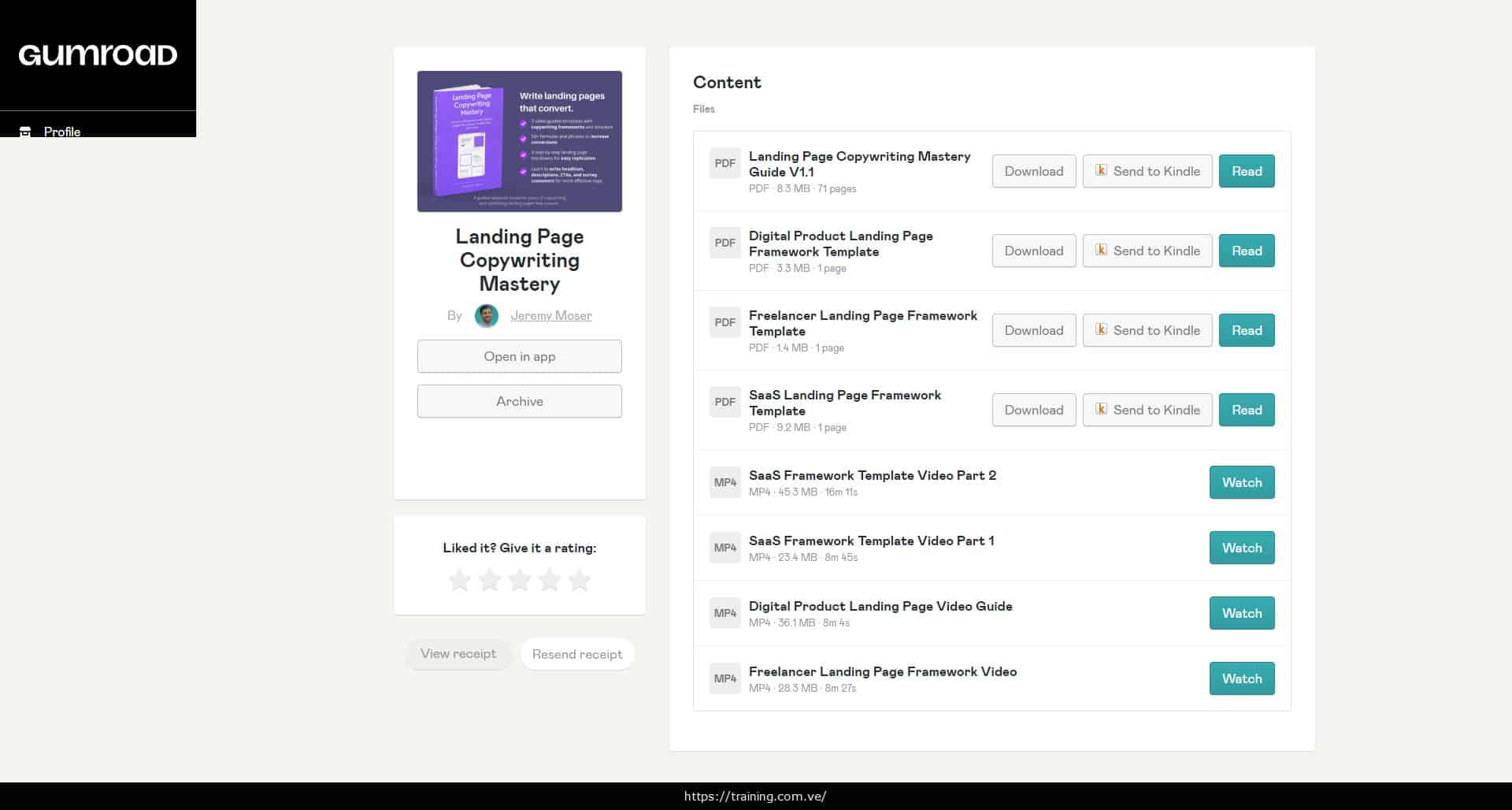The height and width of the screenshot is (810, 1512).
Task: Rate the product two stars
Action: point(490,581)
